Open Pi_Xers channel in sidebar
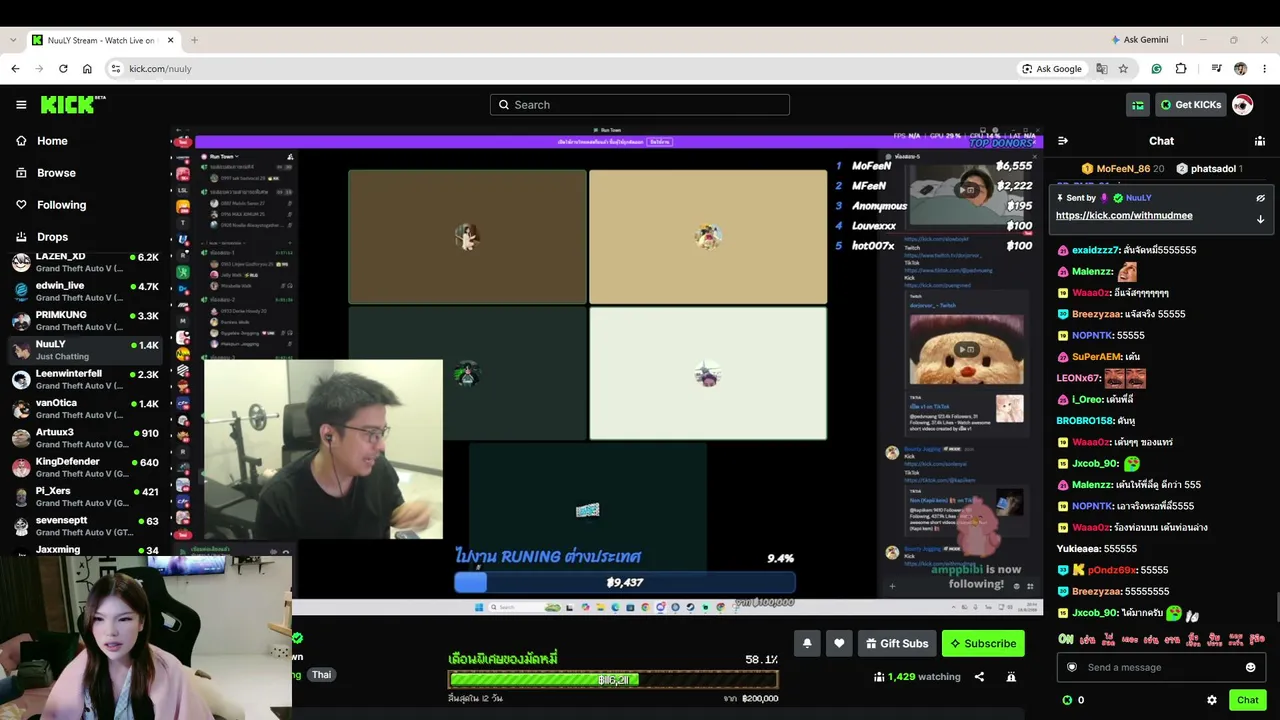 [85, 496]
